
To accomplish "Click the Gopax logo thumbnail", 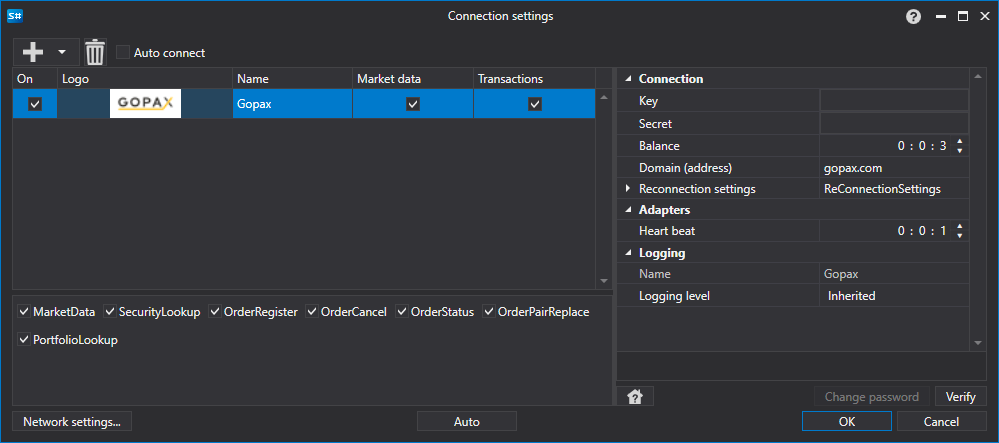I will (x=145, y=104).
